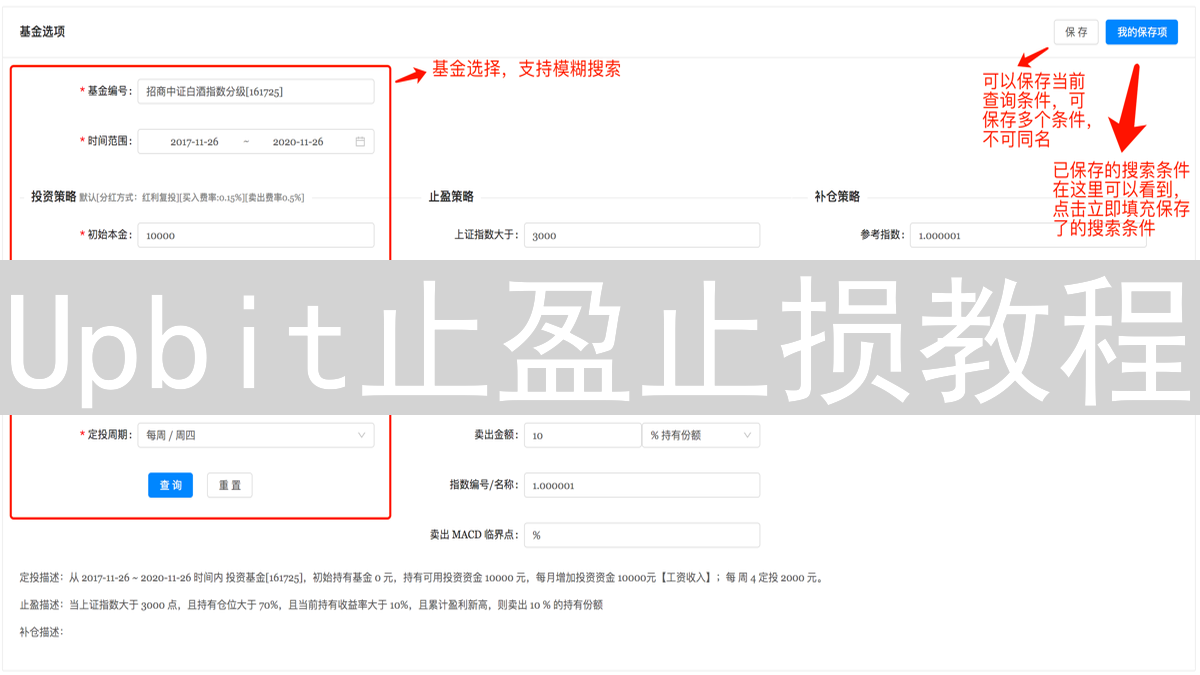The image size is (1200, 675).
Task: Open calendar icon in 时间范围 field
Action: 360,141
